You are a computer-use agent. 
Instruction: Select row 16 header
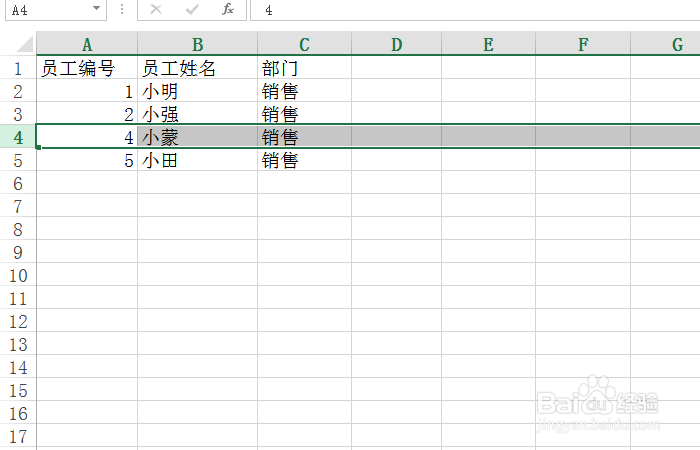click(x=18, y=413)
